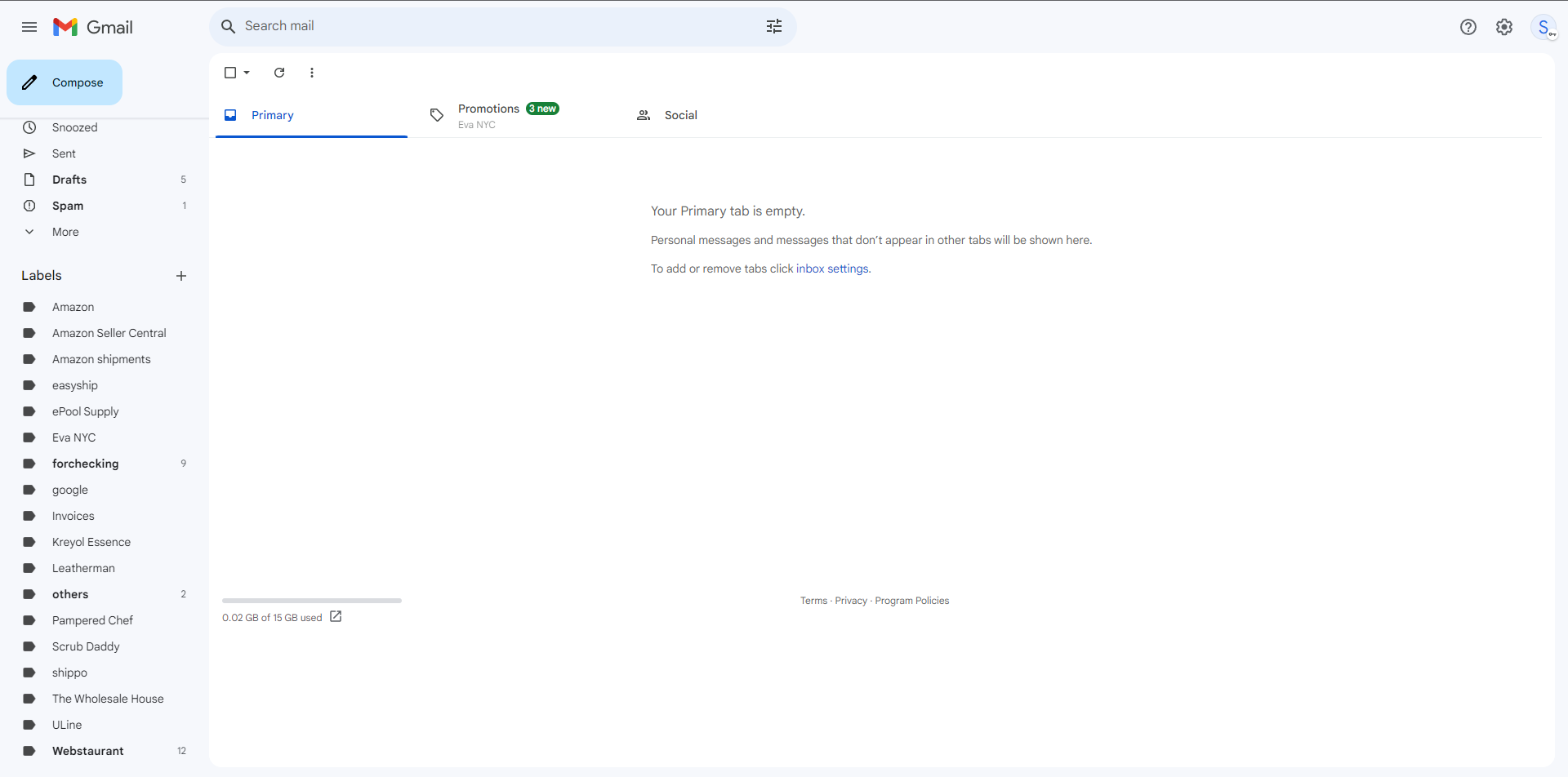Viewport: 1568px width, 777px height.
Task: Switch to the Social tab
Action: (x=724, y=115)
